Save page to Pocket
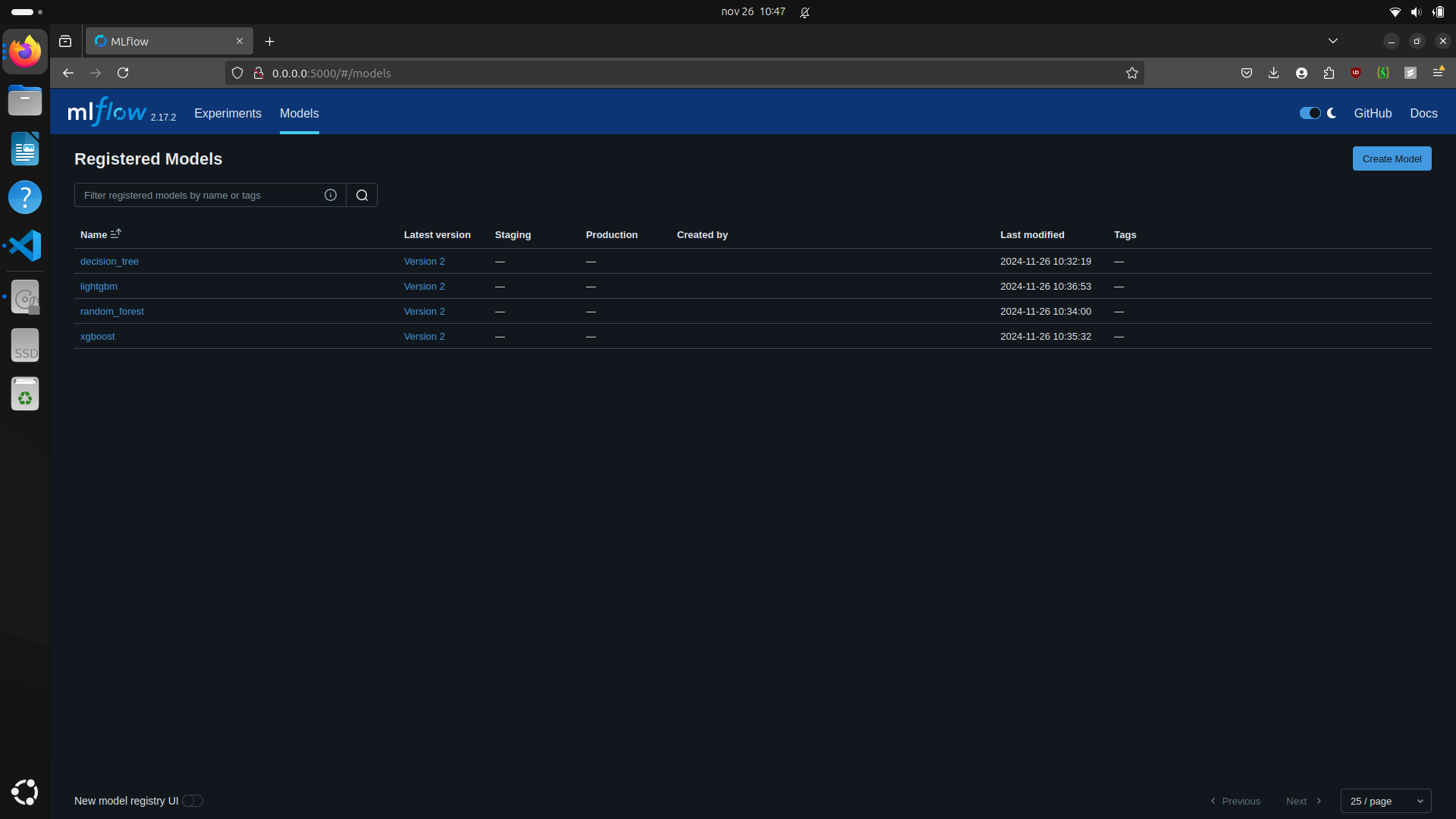Screen dimensions: 1456x819 tap(1247, 73)
